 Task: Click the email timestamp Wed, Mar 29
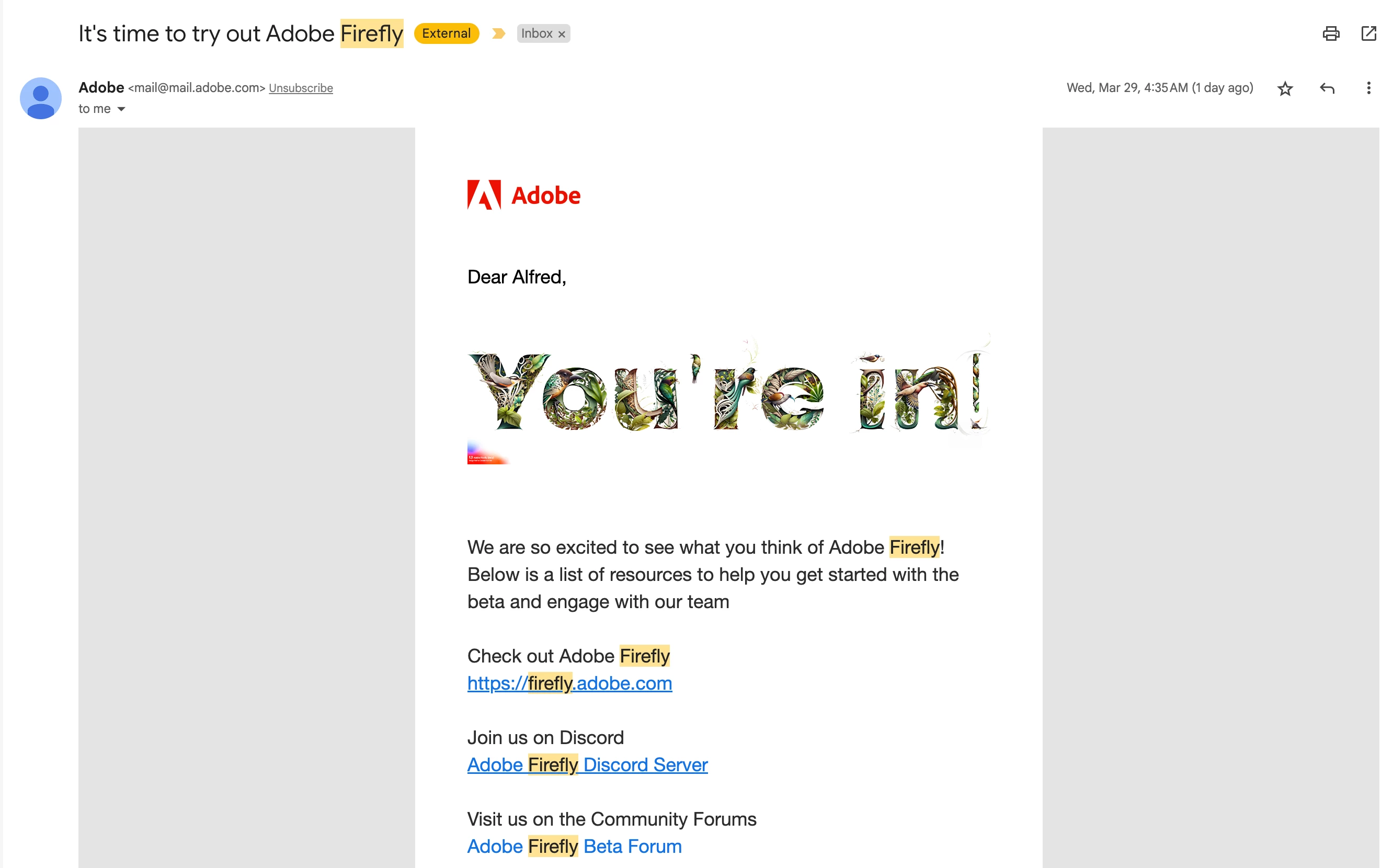pyautogui.click(x=1159, y=88)
